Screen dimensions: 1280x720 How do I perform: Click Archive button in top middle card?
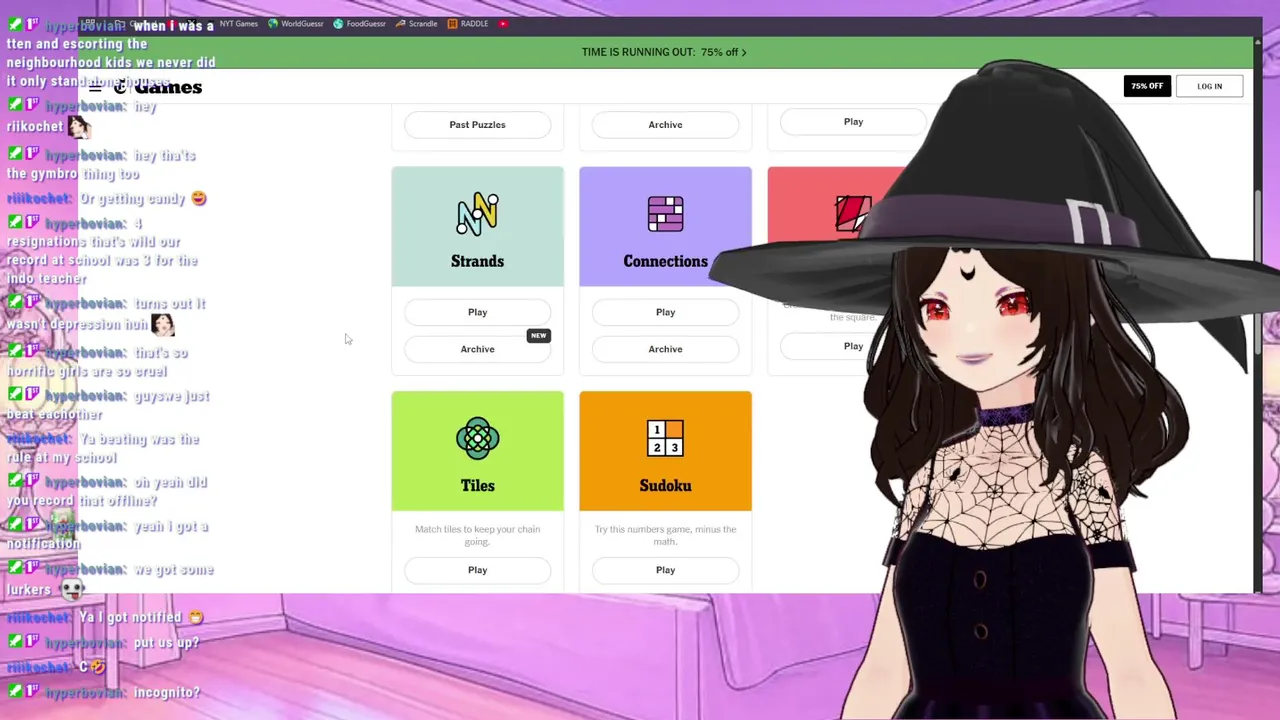(x=665, y=125)
